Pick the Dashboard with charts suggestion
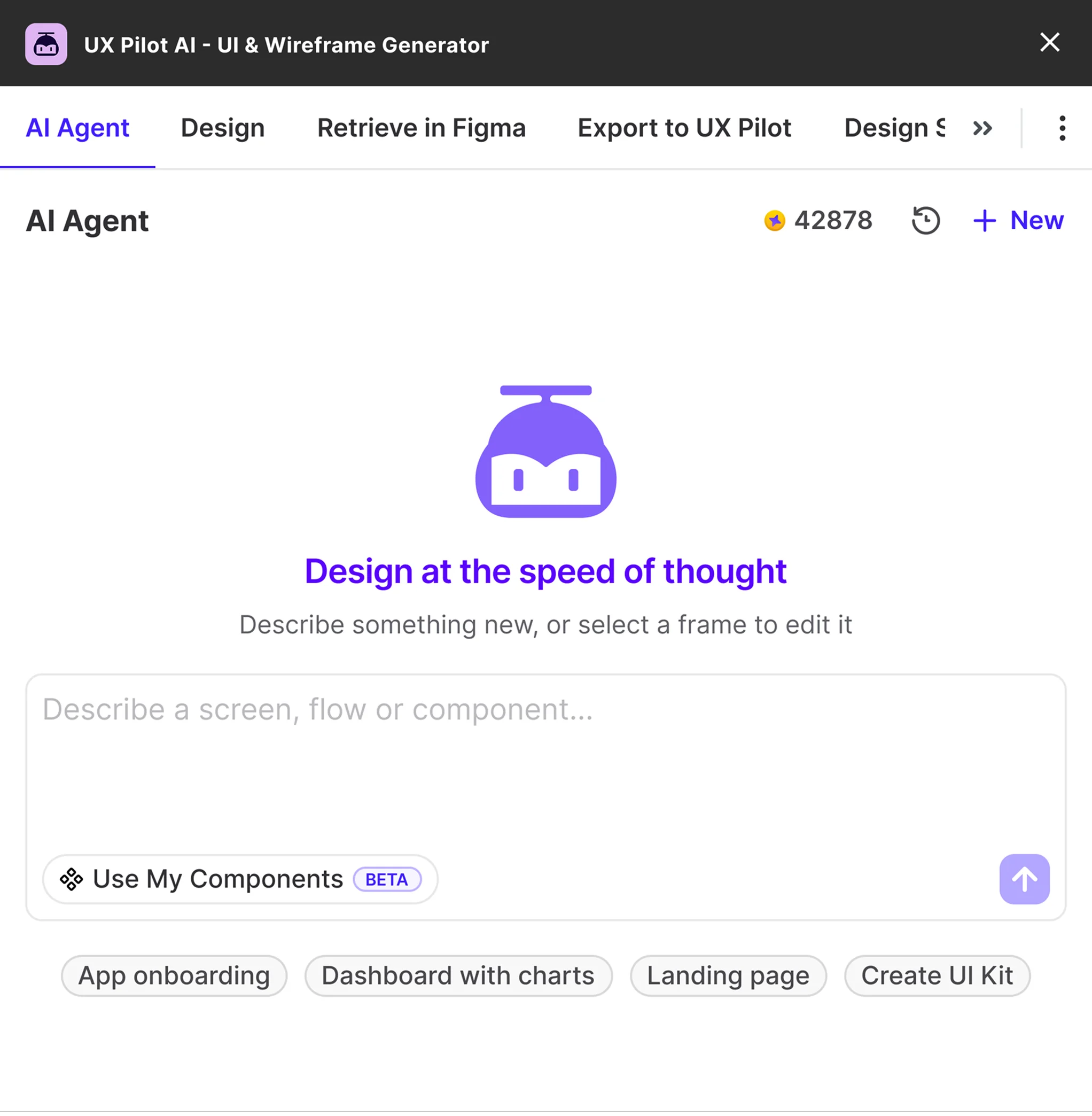 pyautogui.click(x=458, y=976)
